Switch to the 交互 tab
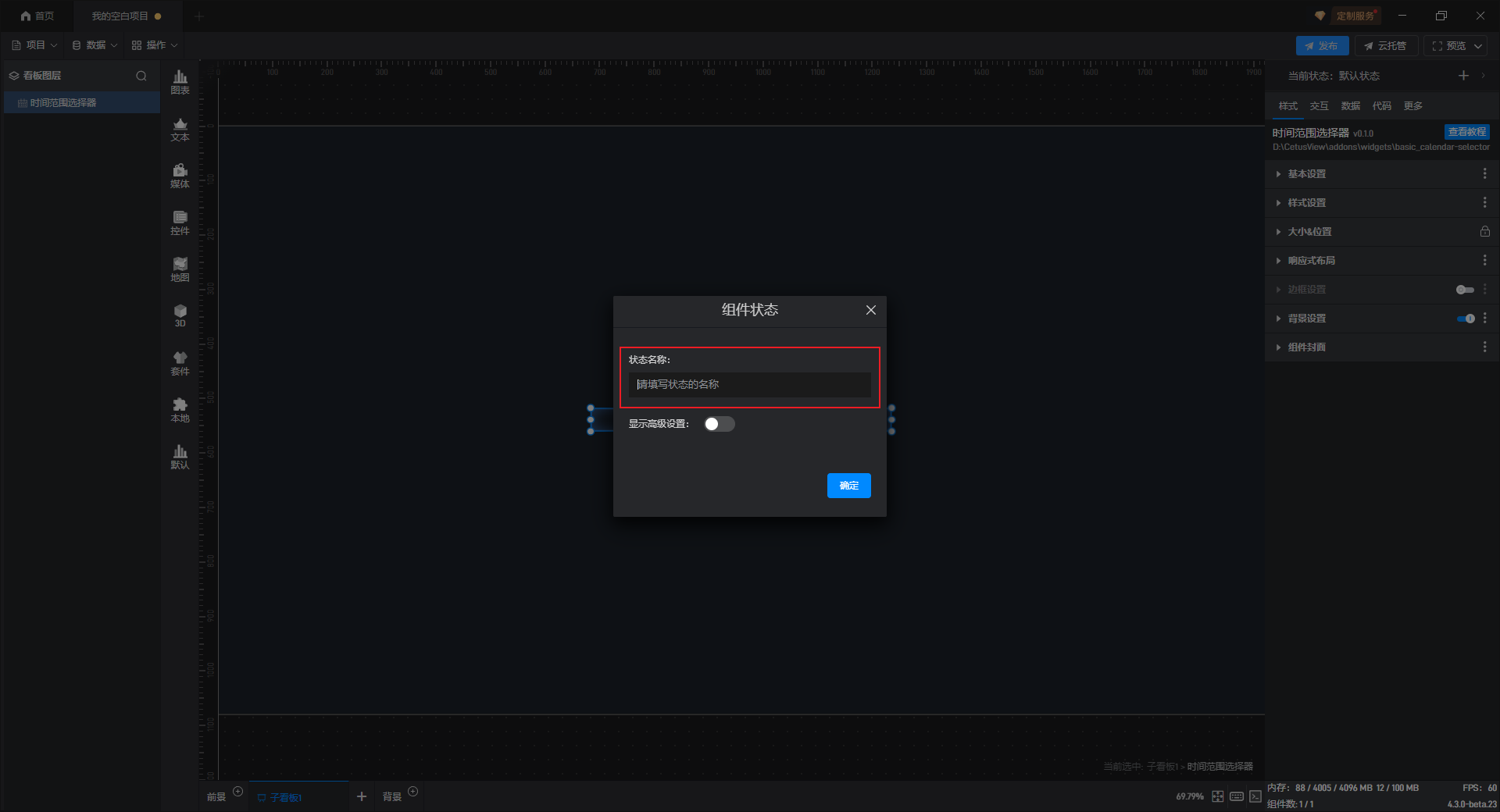The image size is (1500, 812). (1320, 106)
